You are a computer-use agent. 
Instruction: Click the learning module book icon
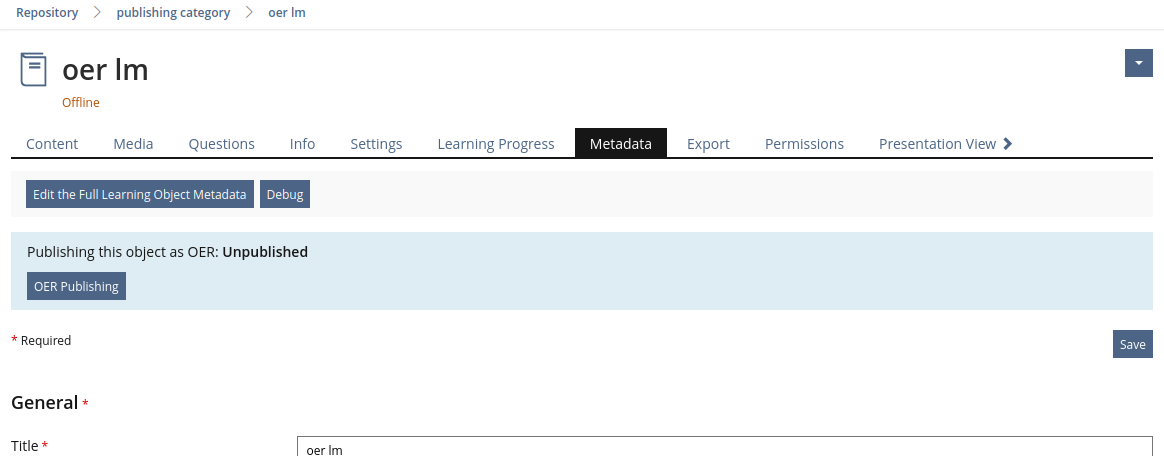click(33, 70)
